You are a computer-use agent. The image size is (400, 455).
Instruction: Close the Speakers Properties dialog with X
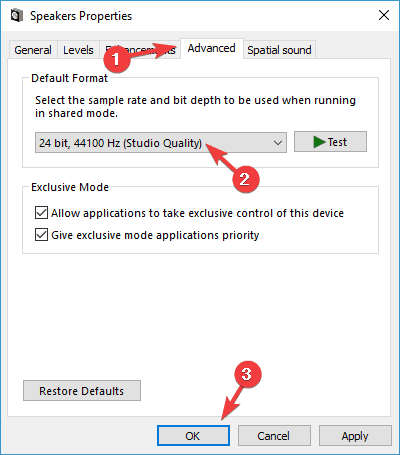pos(384,15)
